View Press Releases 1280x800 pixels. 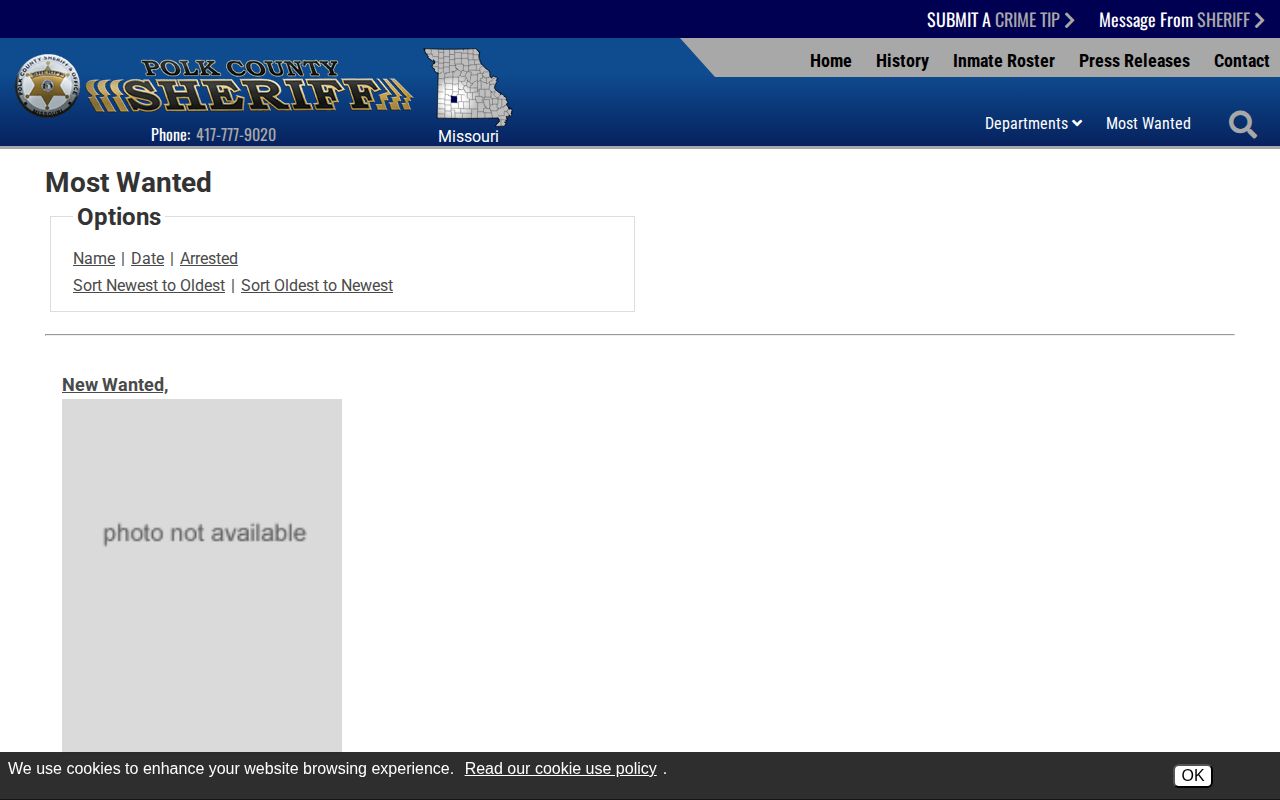(x=1134, y=61)
